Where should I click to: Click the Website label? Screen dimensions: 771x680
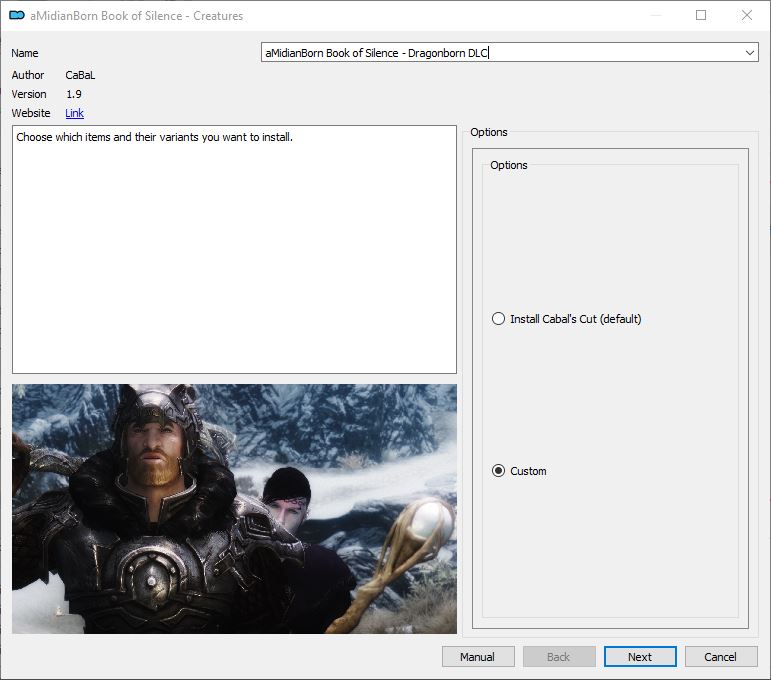(x=30, y=113)
